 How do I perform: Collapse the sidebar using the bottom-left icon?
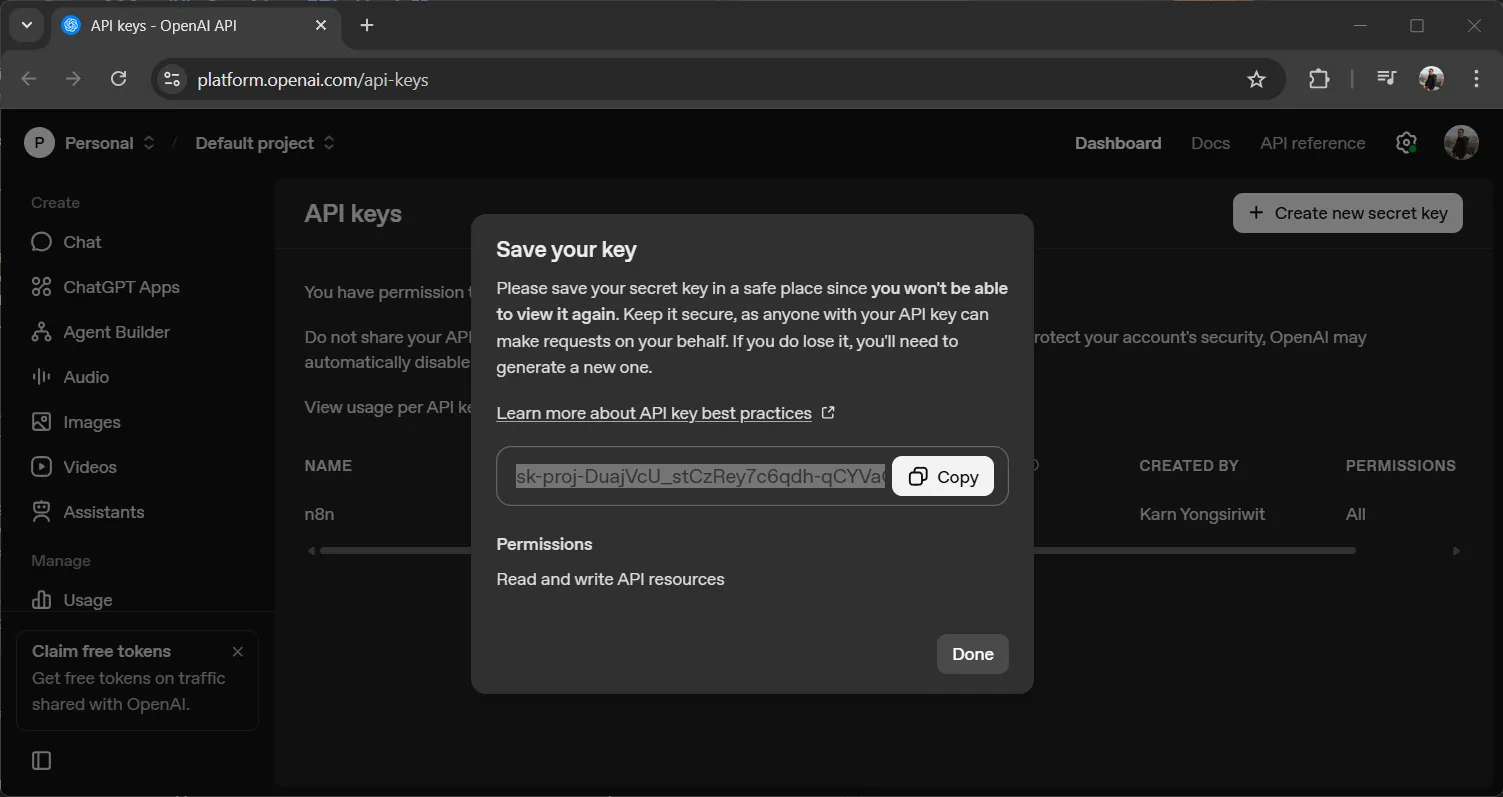click(41, 760)
